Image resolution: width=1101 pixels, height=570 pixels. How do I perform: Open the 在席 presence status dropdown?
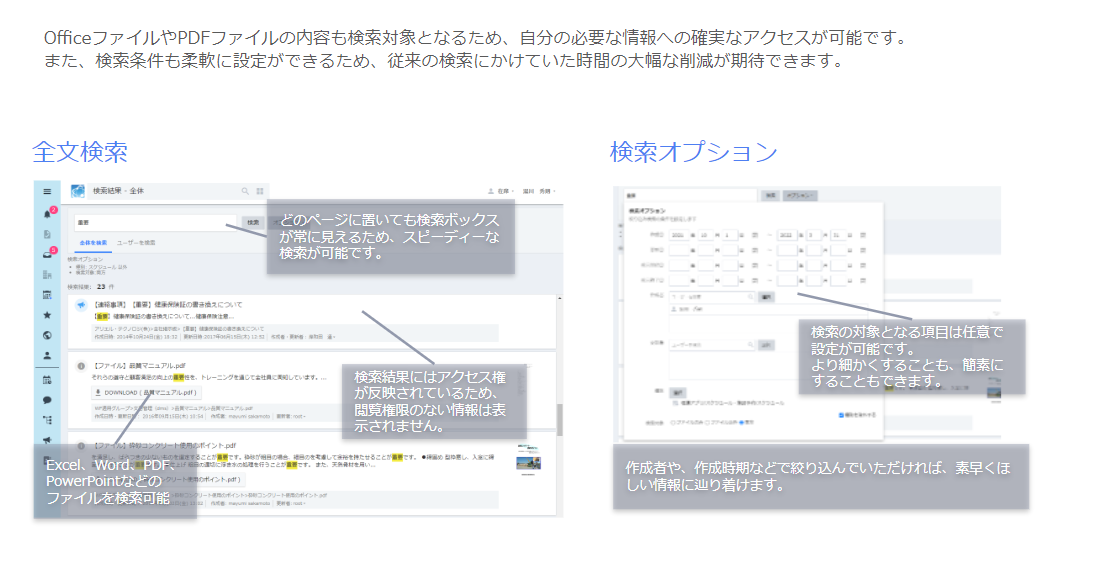pyautogui.click(x=500, y=190)
